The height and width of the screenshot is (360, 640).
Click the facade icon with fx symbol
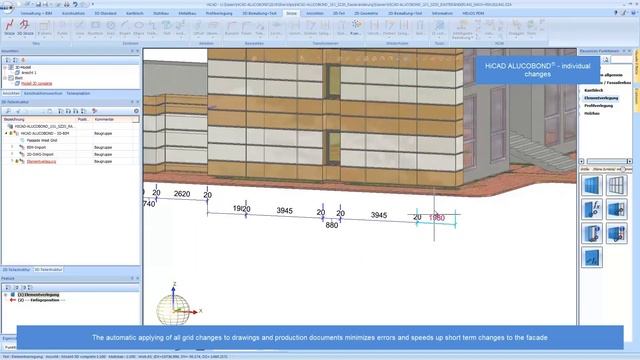click(x=592, y=209)
